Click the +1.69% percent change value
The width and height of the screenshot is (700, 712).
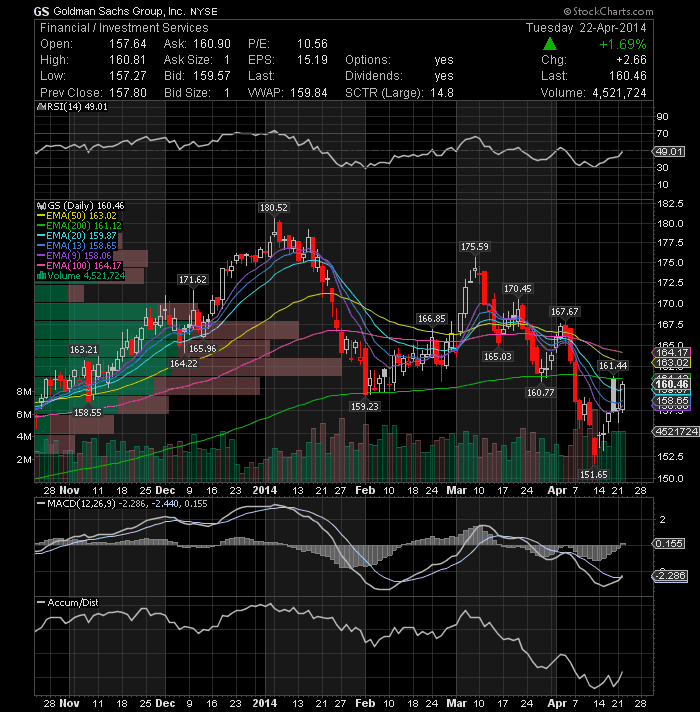click(x=622, y=44)
